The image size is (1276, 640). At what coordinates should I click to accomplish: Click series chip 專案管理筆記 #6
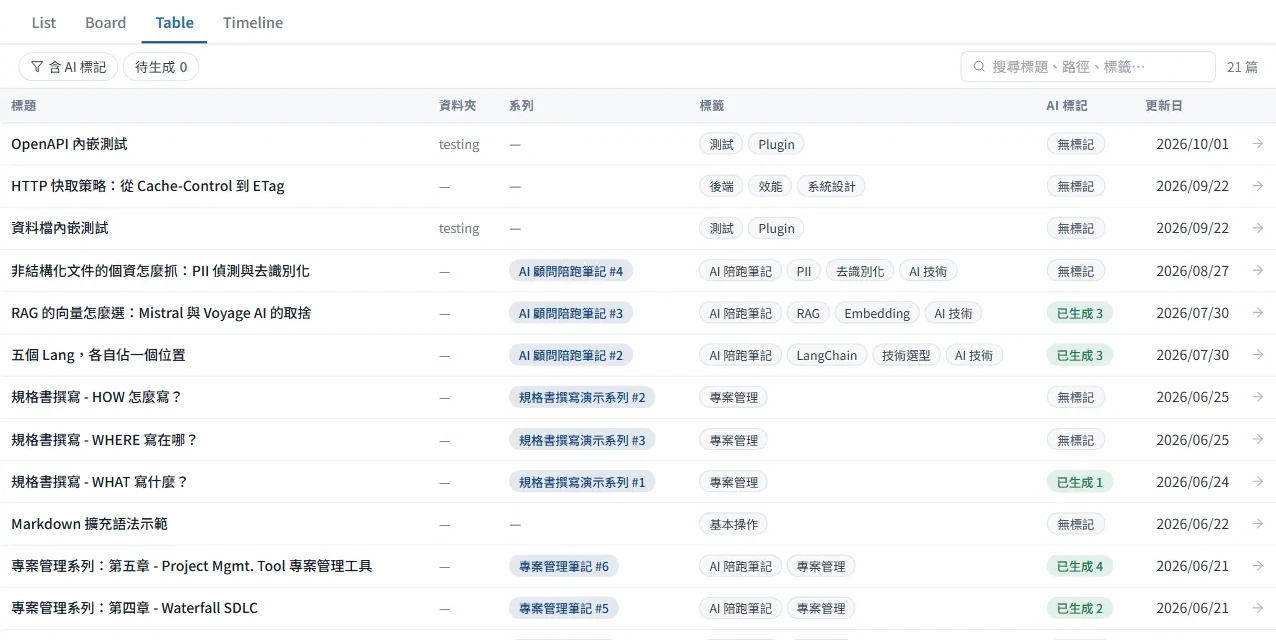[564, 566]
